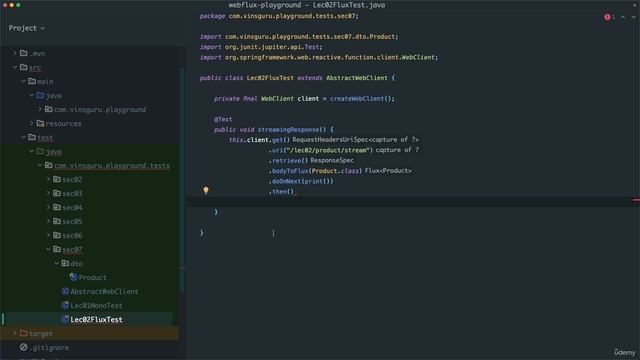Expand com.vinsguru.playground package

[x=40, y=109]
